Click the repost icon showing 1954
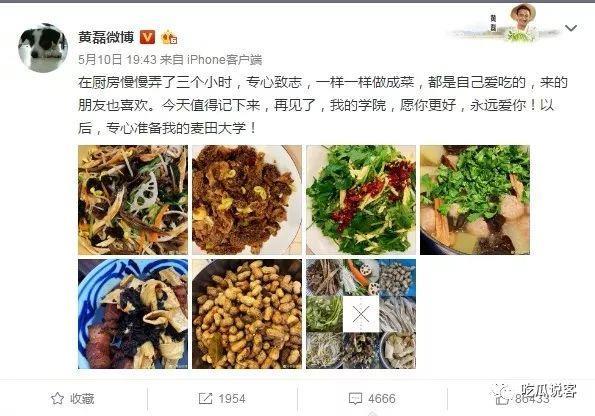Screen dimensions: 595x416 (x=205, y=399)
